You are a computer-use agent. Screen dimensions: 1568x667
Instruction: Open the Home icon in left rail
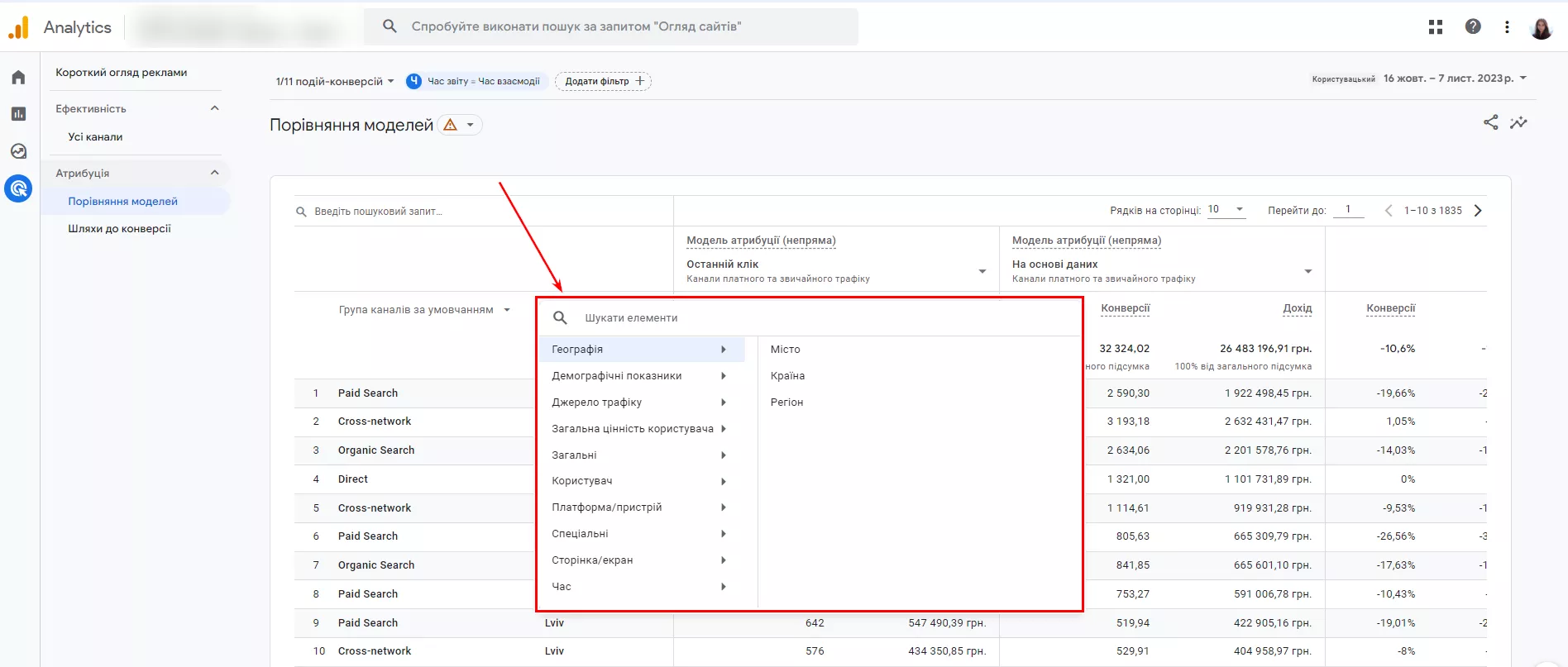[x=18, y=77]
